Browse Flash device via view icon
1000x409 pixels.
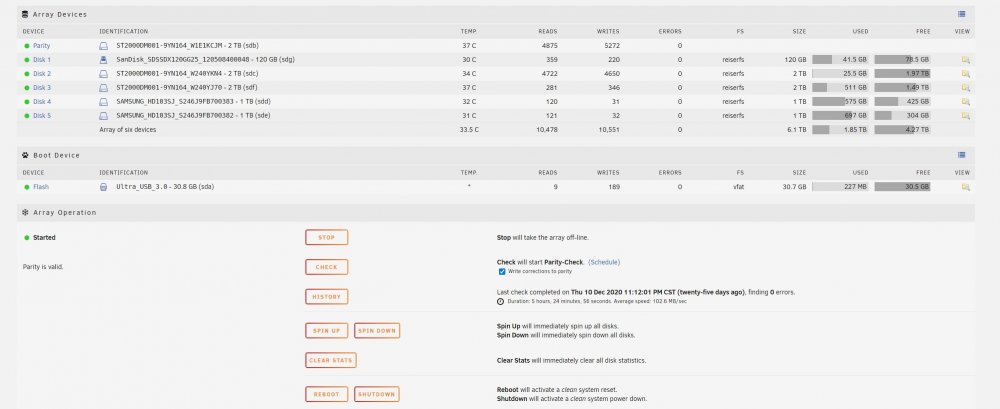click(966, 188)
